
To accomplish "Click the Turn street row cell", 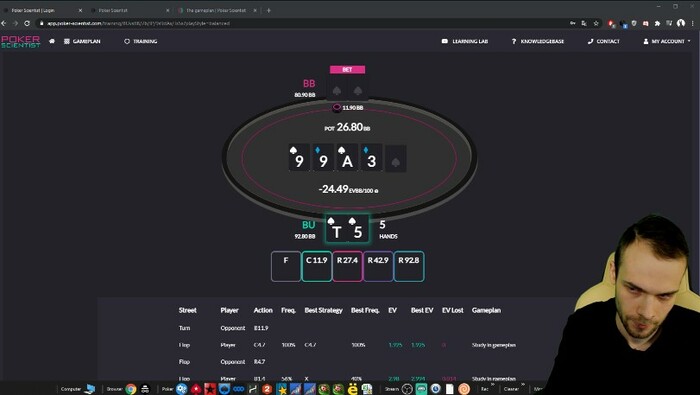I will (x=184, y=328).
